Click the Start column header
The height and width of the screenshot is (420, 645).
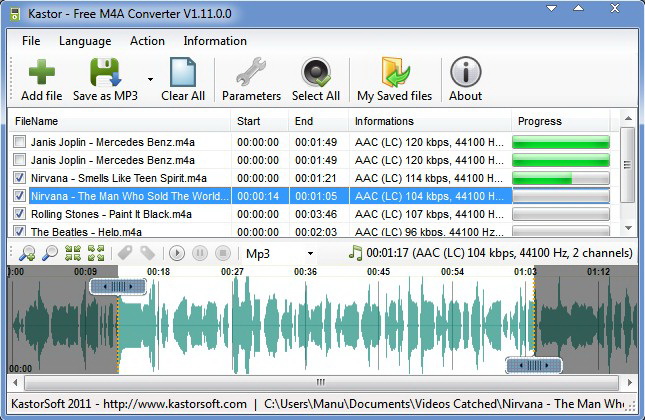tap(260, 121)
